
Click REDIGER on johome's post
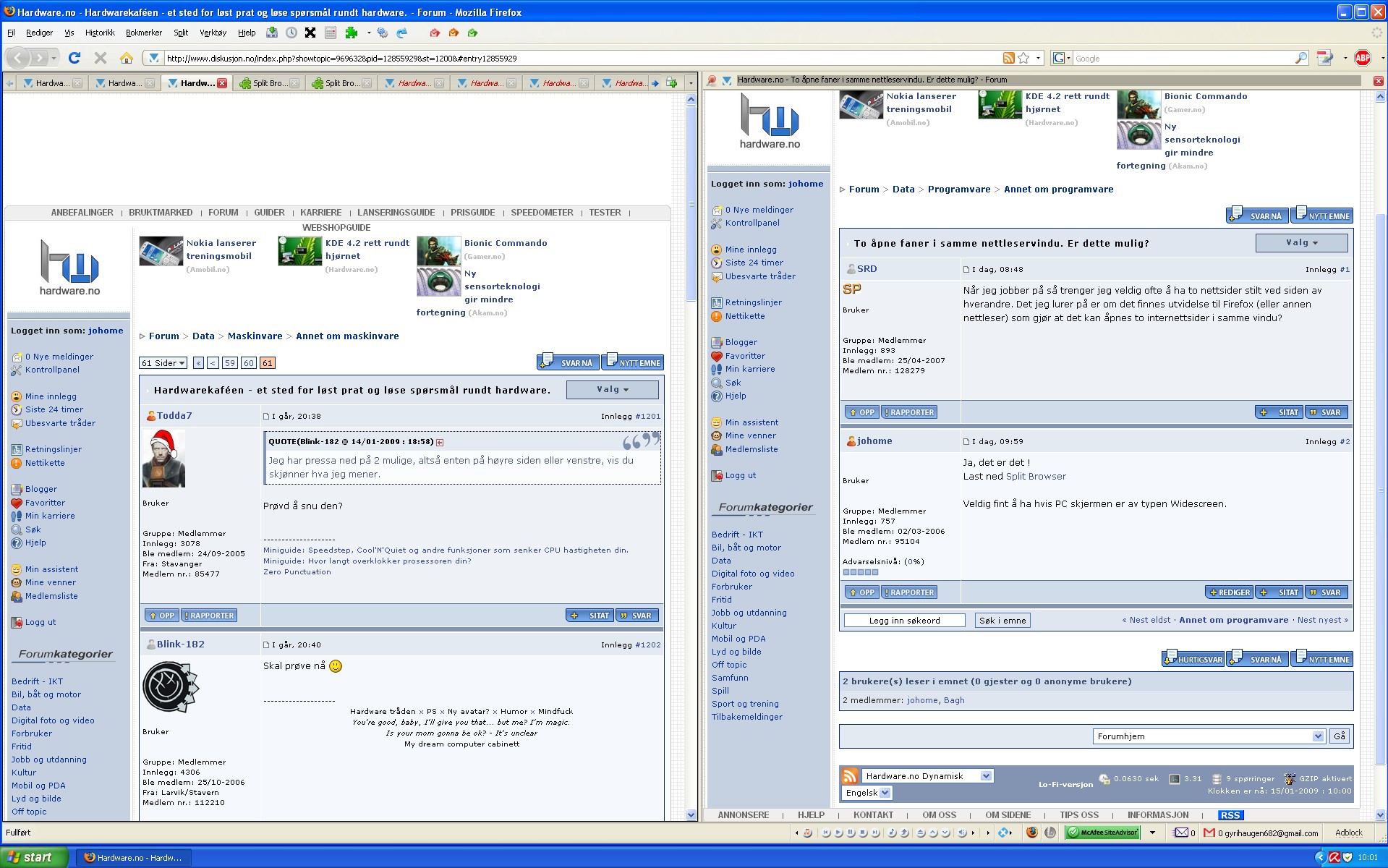(x=1229, y=592)
